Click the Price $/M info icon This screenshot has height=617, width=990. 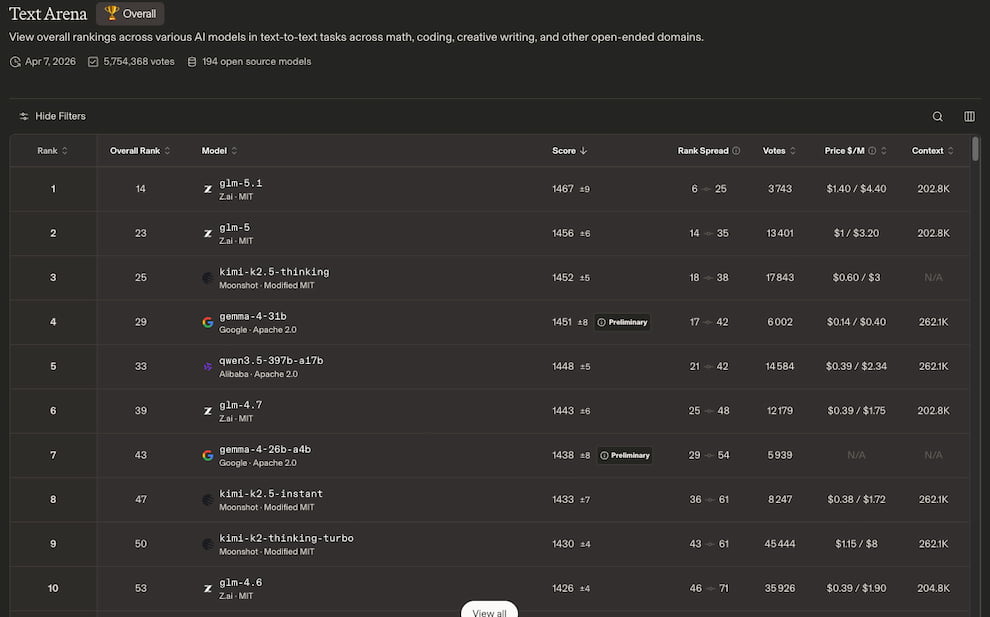point(872,151)
